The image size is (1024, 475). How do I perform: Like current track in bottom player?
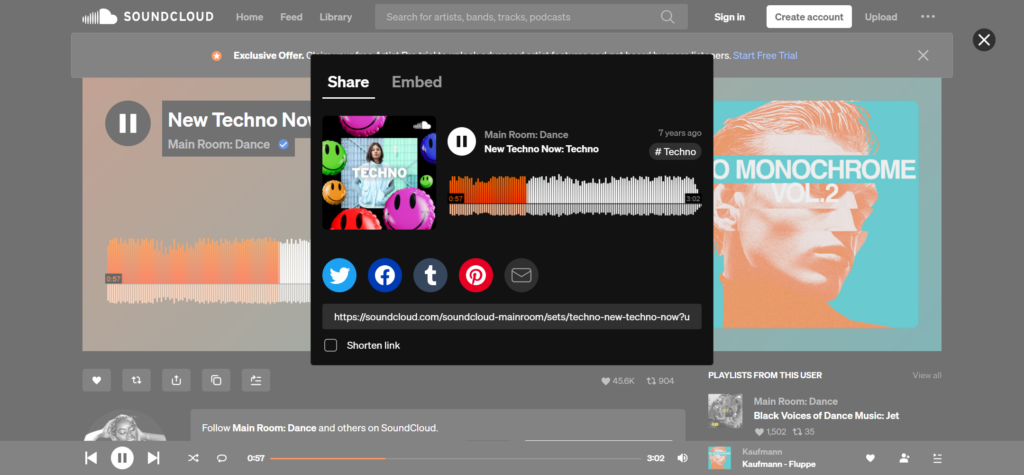click(x=870, y=458)
